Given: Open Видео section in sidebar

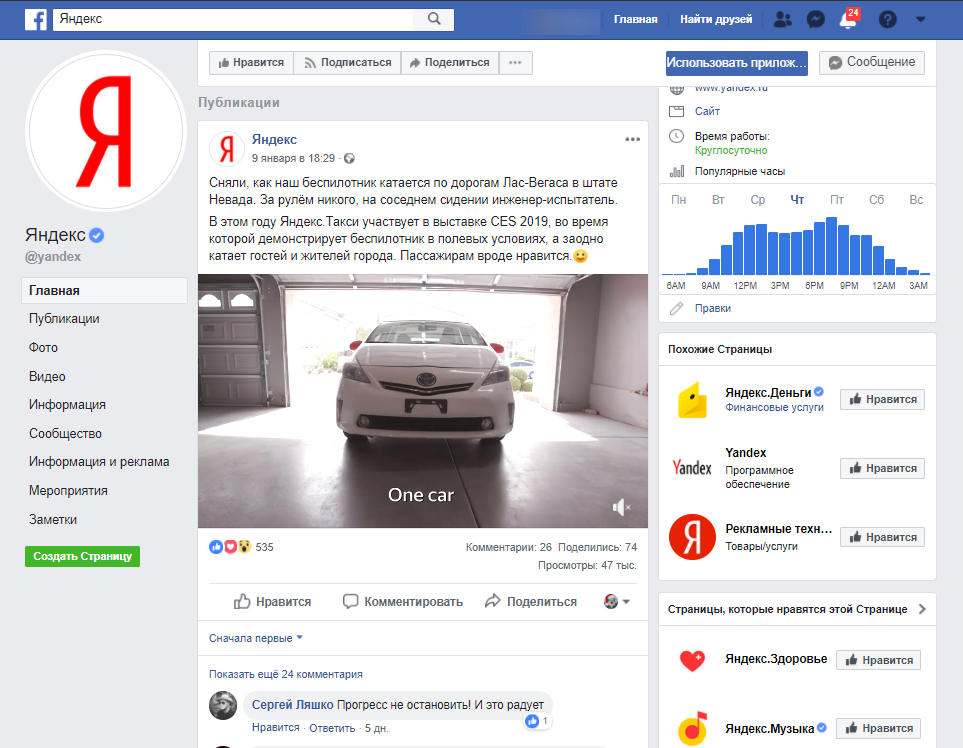Looking at the screenshot, I should [47, 376].
